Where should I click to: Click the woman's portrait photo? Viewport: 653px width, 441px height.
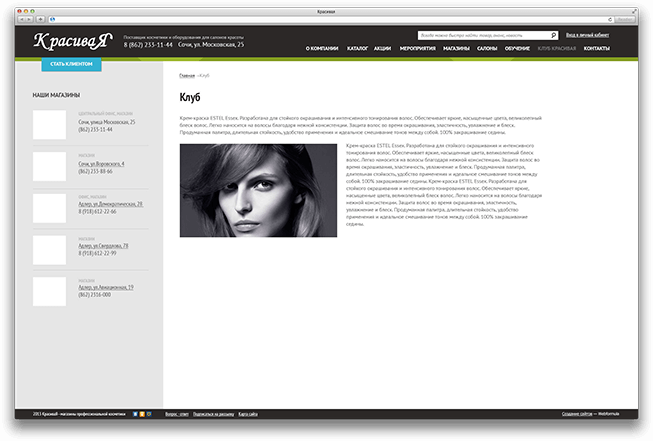pos(258,190)
